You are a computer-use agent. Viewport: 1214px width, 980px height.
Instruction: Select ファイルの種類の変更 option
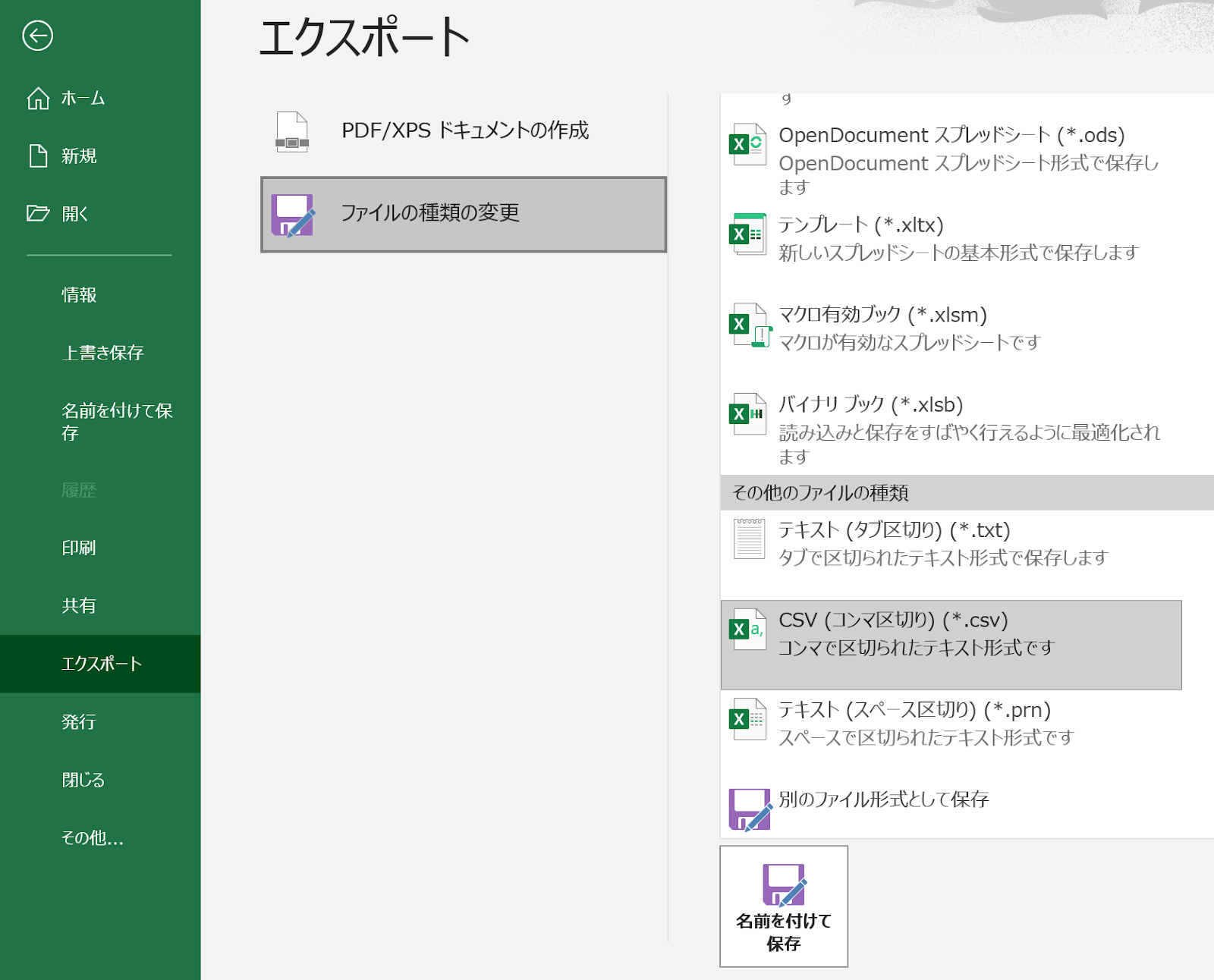point(464,215)
